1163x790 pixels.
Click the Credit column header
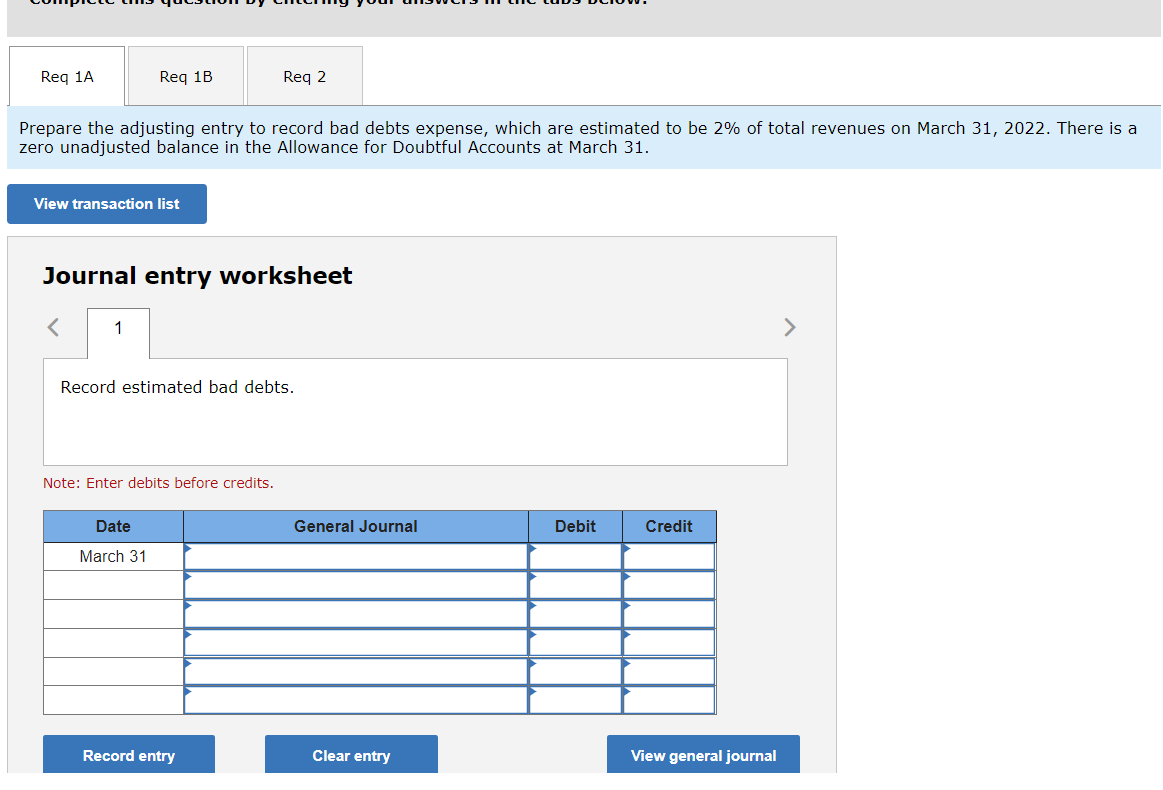click(x=669, y=527)
